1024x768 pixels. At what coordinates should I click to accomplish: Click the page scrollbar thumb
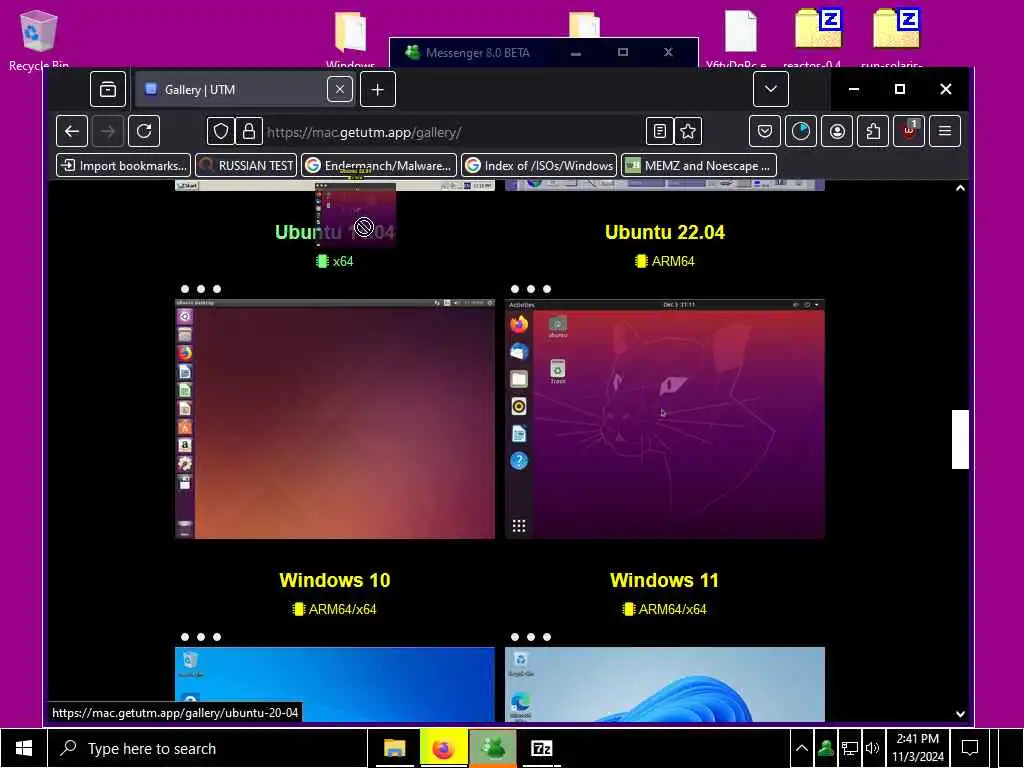click(960, 439)
